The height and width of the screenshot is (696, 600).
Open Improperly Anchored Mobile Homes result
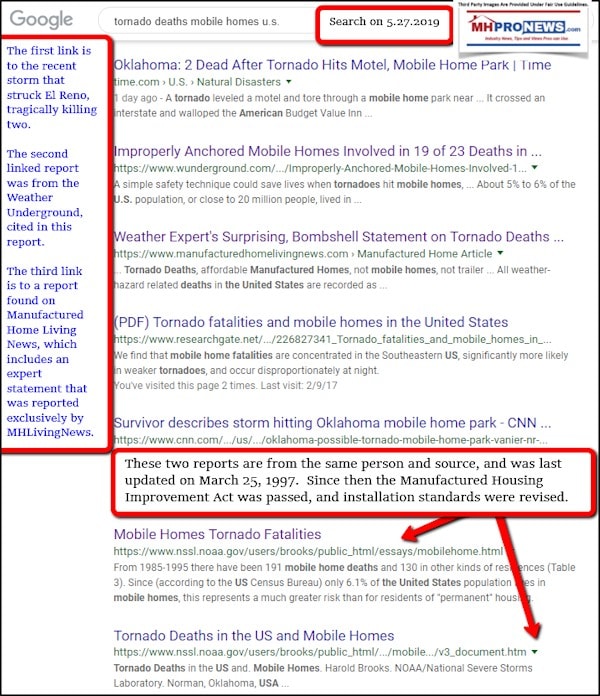pyautogui.click(x=328, y=151)
